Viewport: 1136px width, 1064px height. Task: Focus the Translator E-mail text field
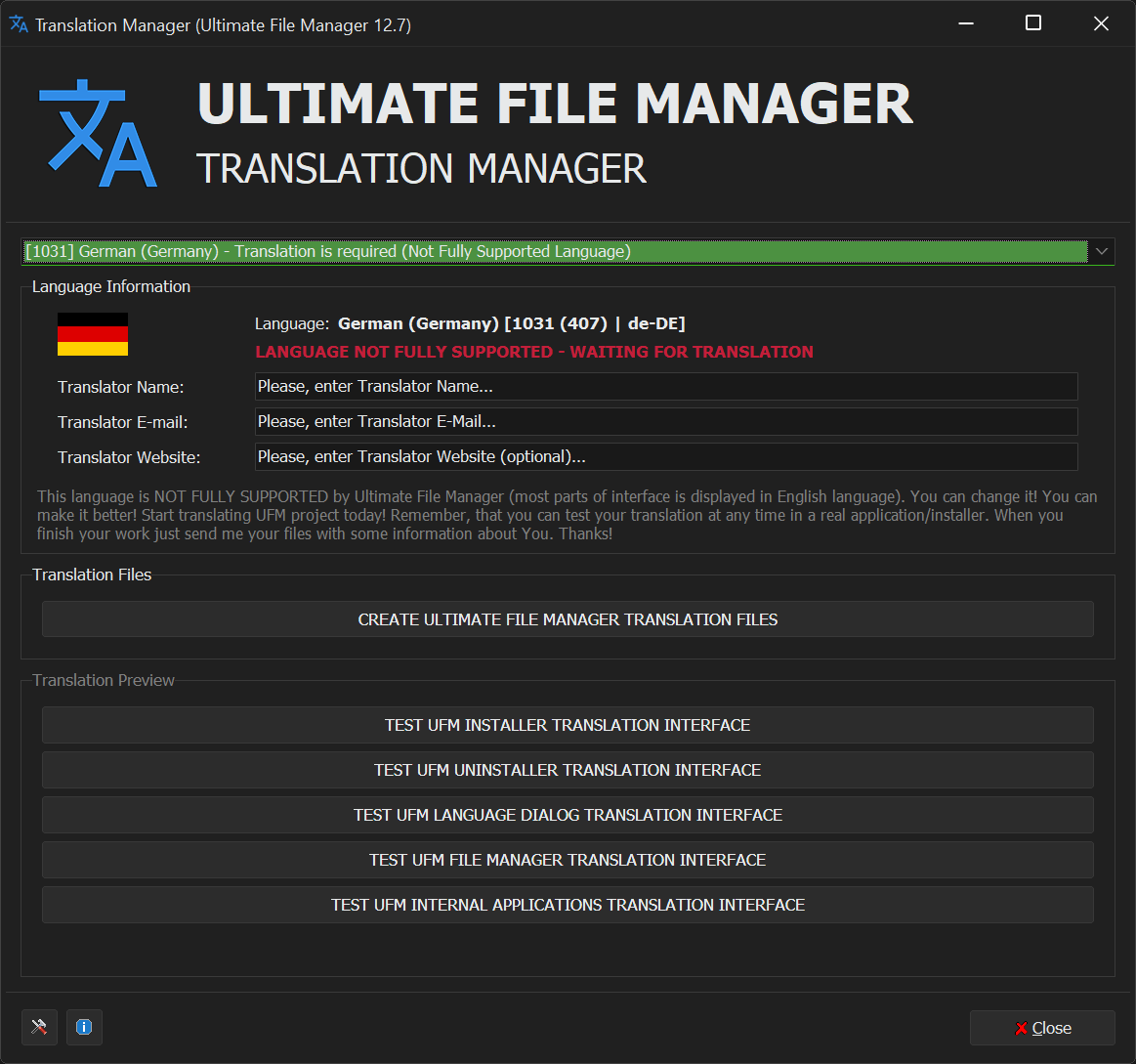[x=665, y=421]
